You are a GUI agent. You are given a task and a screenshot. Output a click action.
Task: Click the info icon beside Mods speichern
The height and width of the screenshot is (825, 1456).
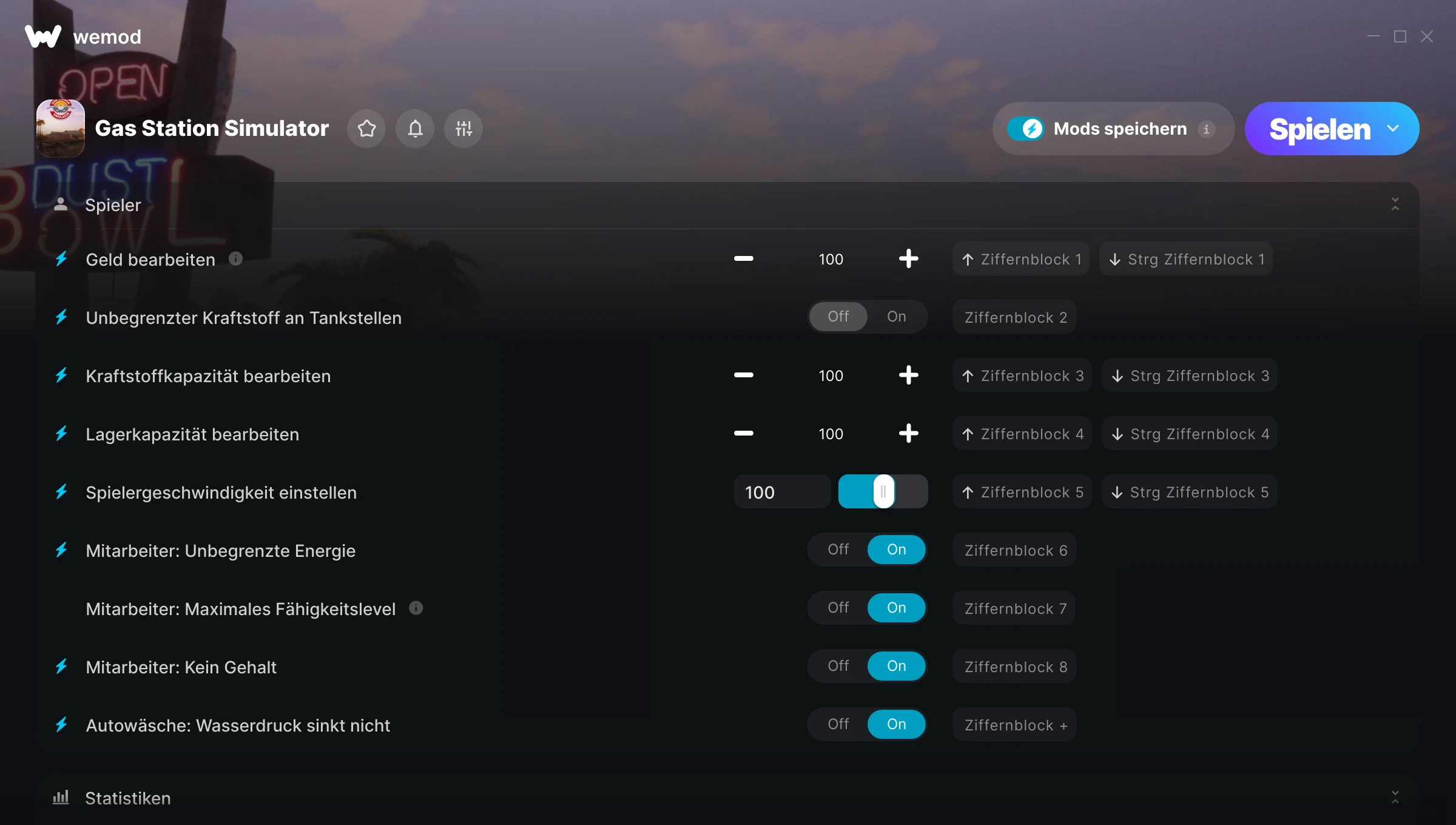(x=1207, y=129)
